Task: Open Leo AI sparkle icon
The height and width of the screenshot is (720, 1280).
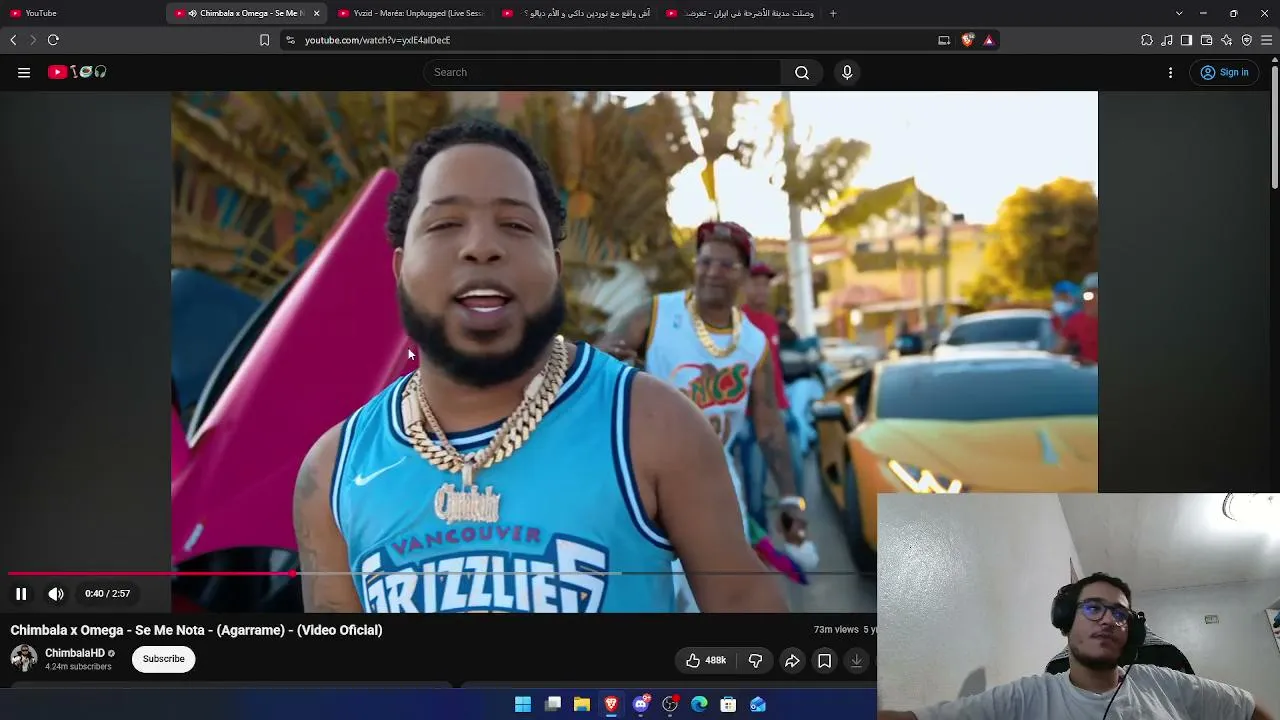Action: click(1226, 40)
